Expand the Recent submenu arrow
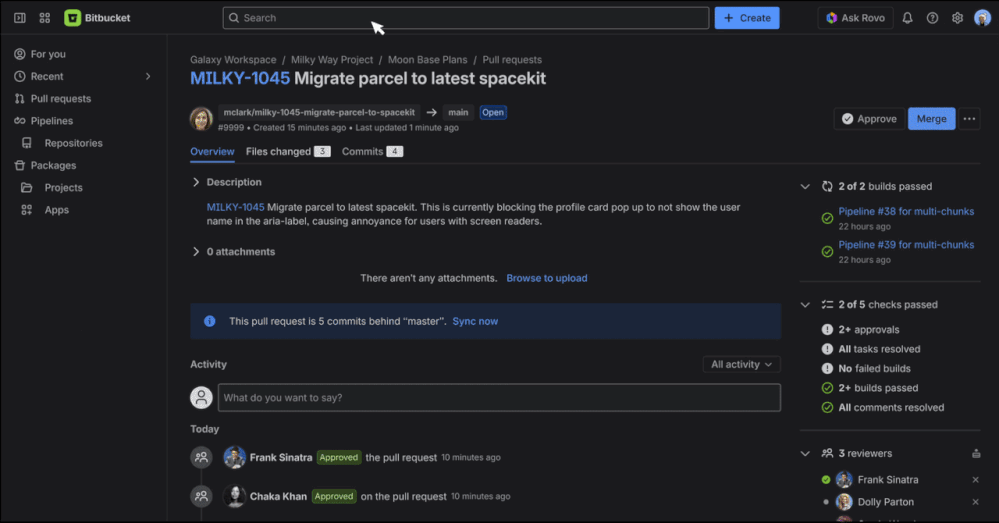Screen dimensions: 999x523 [x=148, y=76]
